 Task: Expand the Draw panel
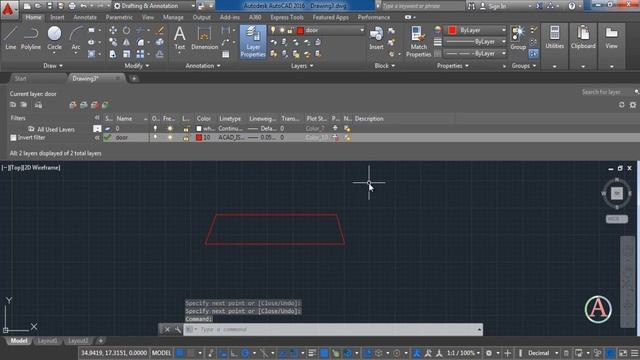(53, 66)
